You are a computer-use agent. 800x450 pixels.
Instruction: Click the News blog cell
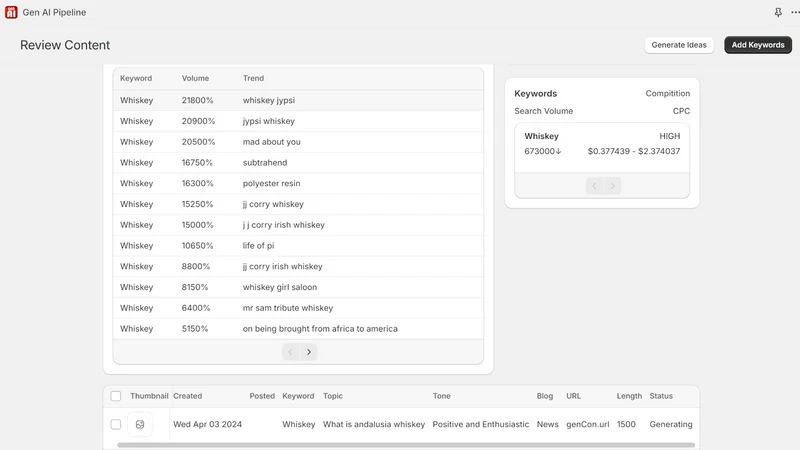pyautogui.click(x=547, y=424)
